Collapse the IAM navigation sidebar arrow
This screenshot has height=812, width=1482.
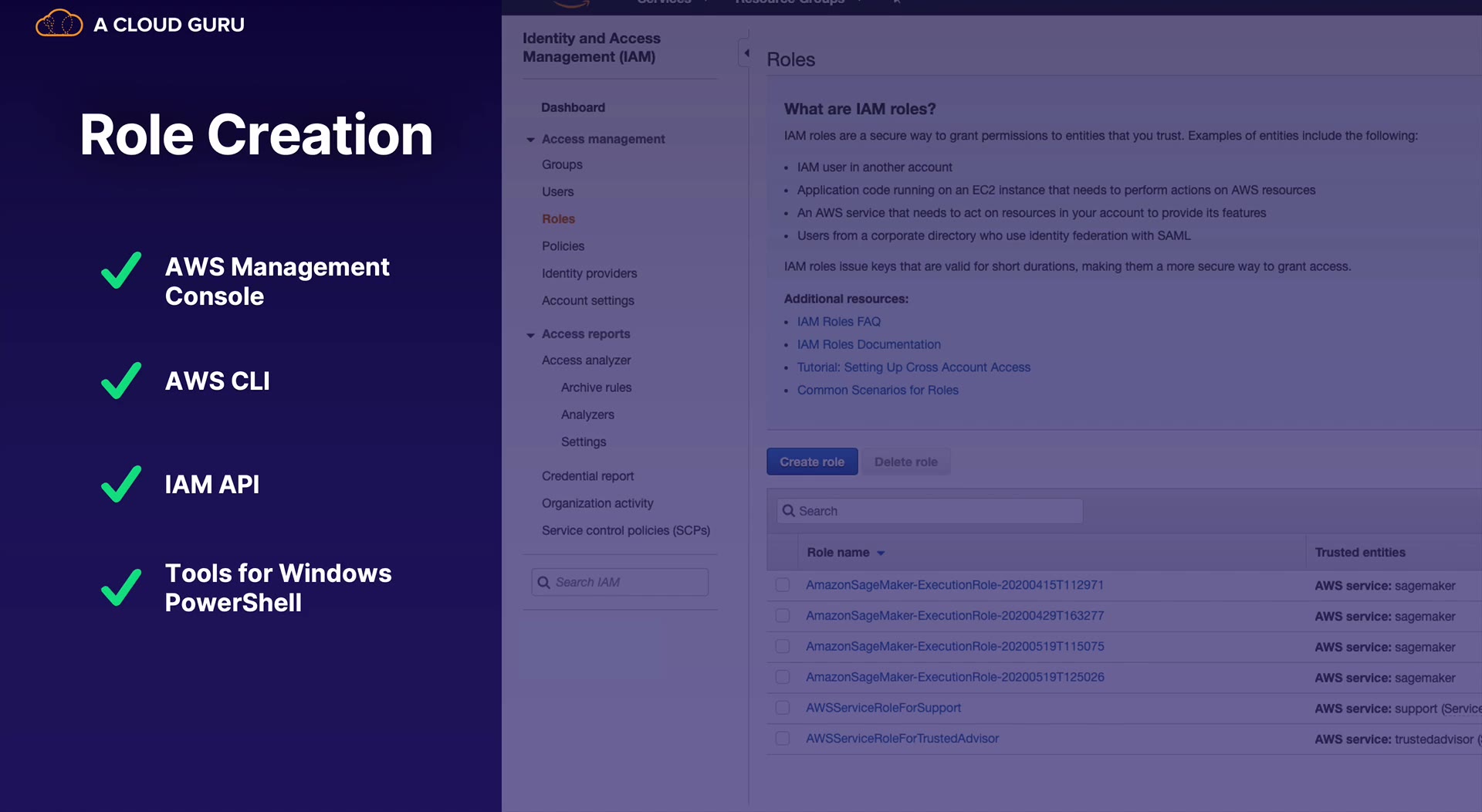coord(746,53)
